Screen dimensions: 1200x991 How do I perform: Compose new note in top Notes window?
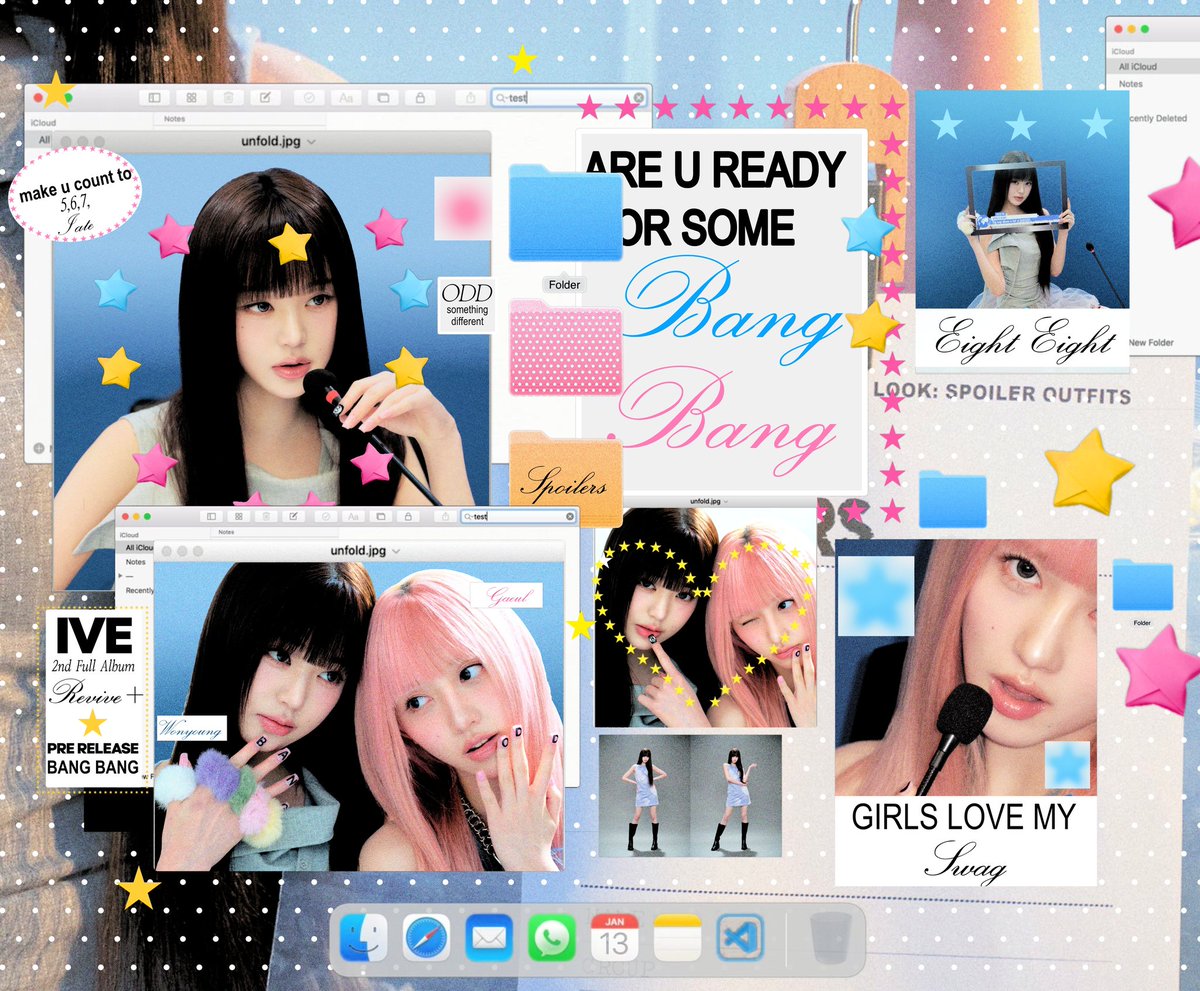[265, 98]
